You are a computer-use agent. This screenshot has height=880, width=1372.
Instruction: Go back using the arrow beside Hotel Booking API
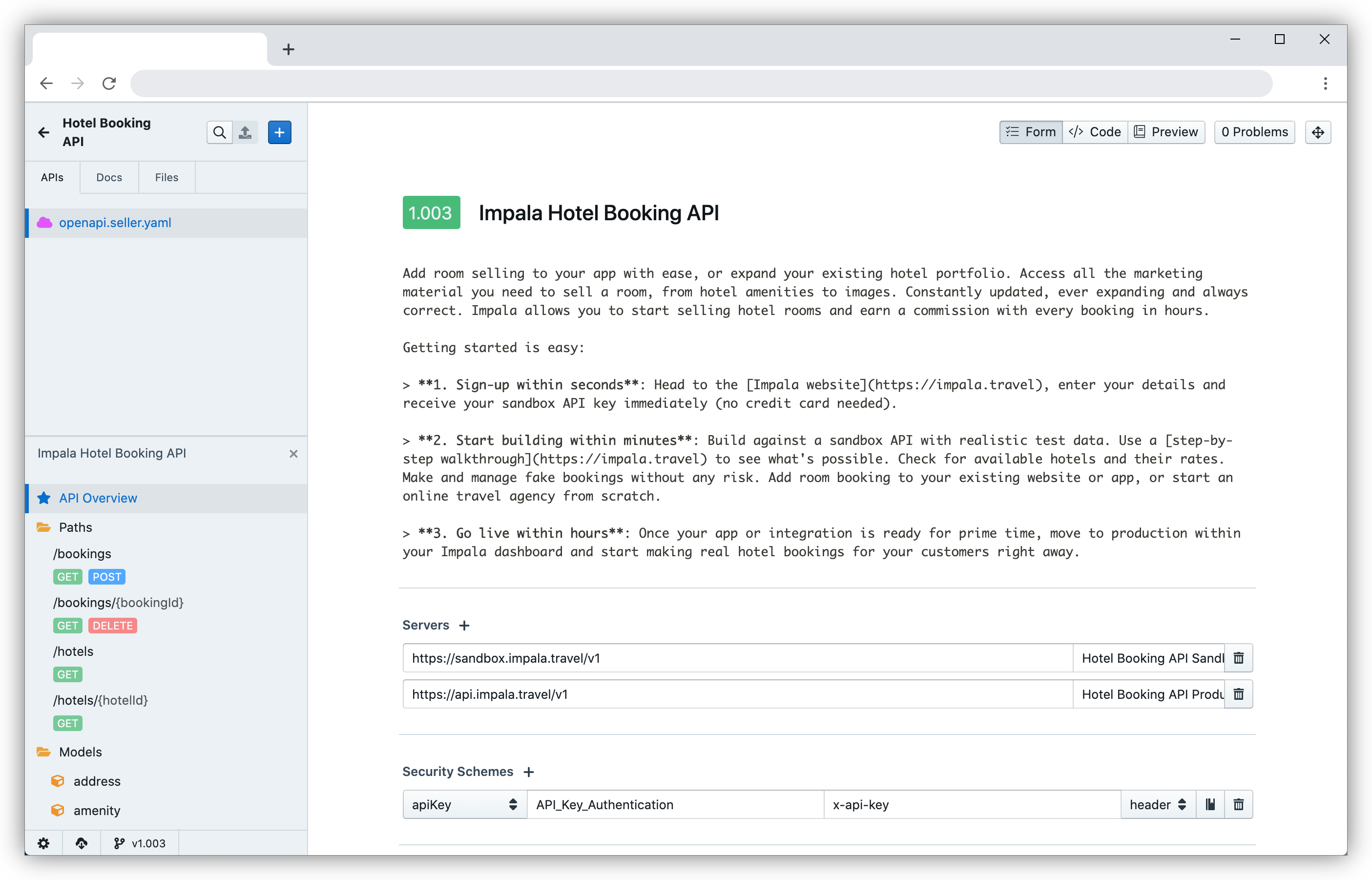point(44,132)
